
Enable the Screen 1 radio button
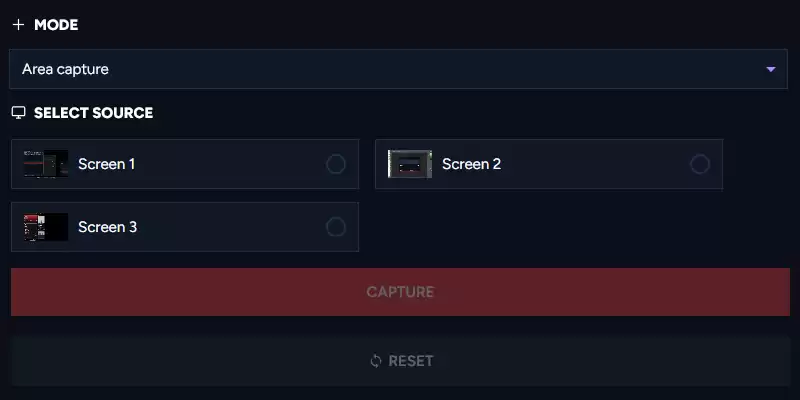pyautogui.click(x=336, y=164)
